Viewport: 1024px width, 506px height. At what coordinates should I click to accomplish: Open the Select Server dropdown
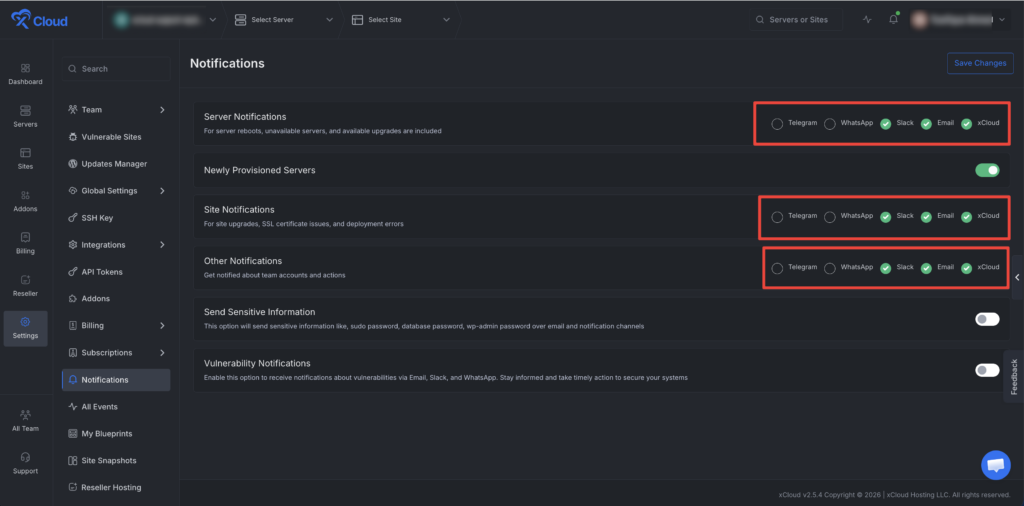click(283, 20)
